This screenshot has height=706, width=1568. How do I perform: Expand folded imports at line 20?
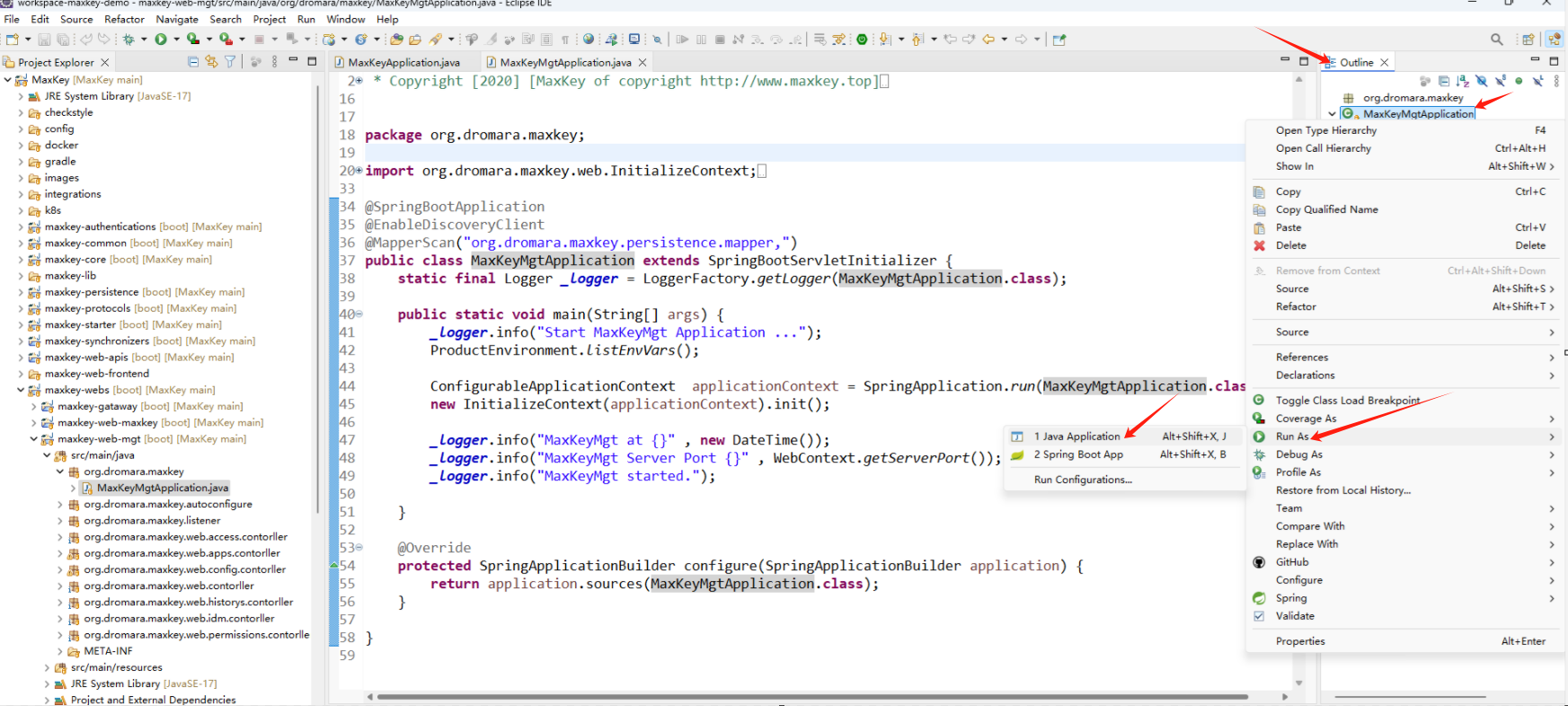359,170
